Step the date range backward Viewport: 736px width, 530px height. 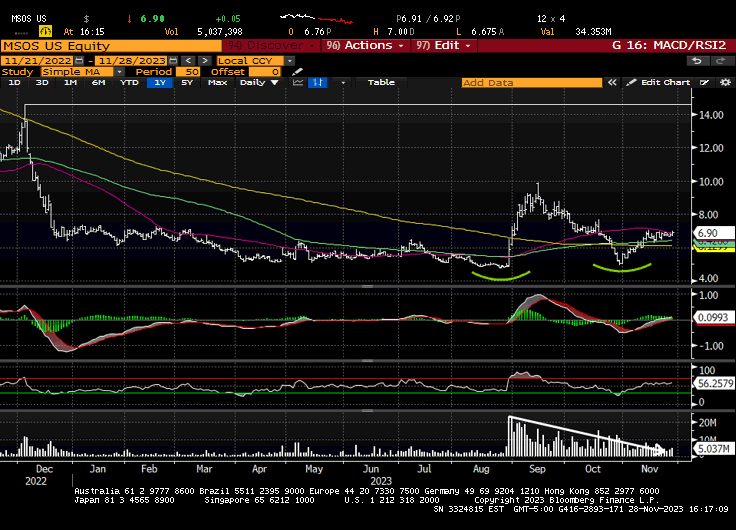(x=188, y=61)
